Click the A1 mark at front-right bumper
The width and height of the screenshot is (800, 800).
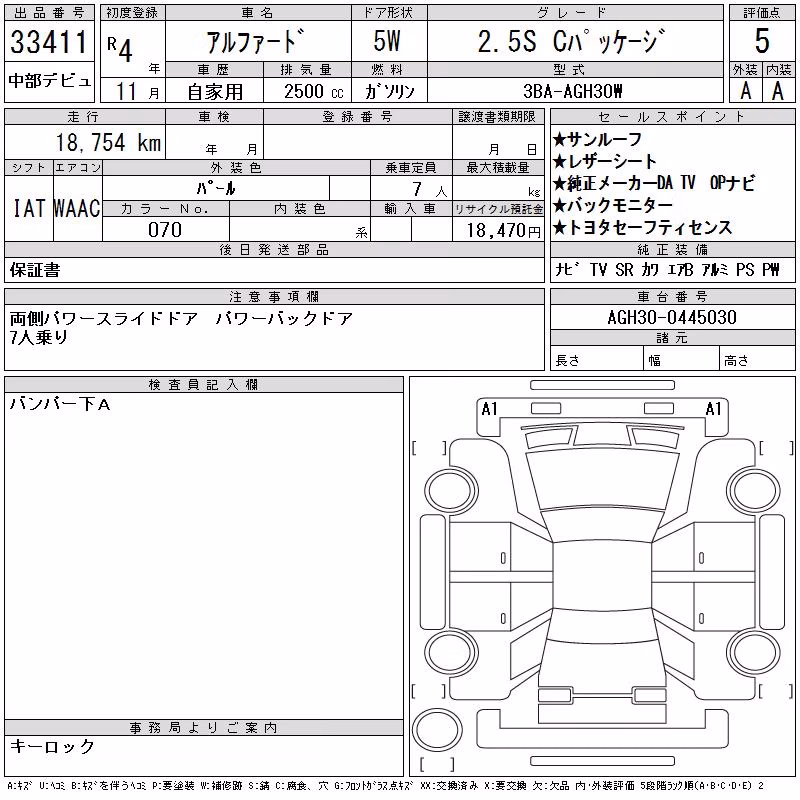(x=713, y=409)
